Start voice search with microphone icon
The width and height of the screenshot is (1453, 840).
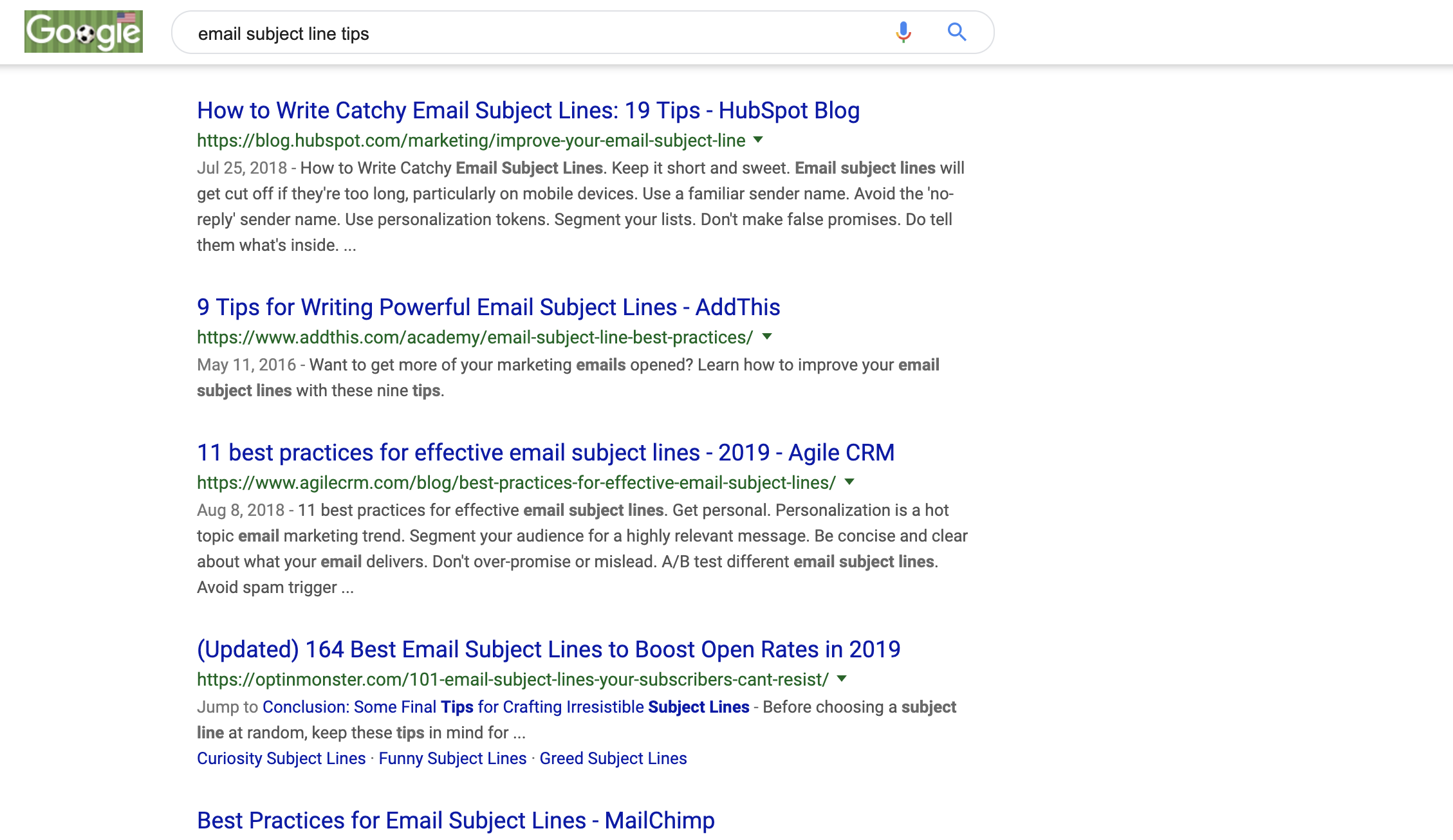[x=903, y=32]
